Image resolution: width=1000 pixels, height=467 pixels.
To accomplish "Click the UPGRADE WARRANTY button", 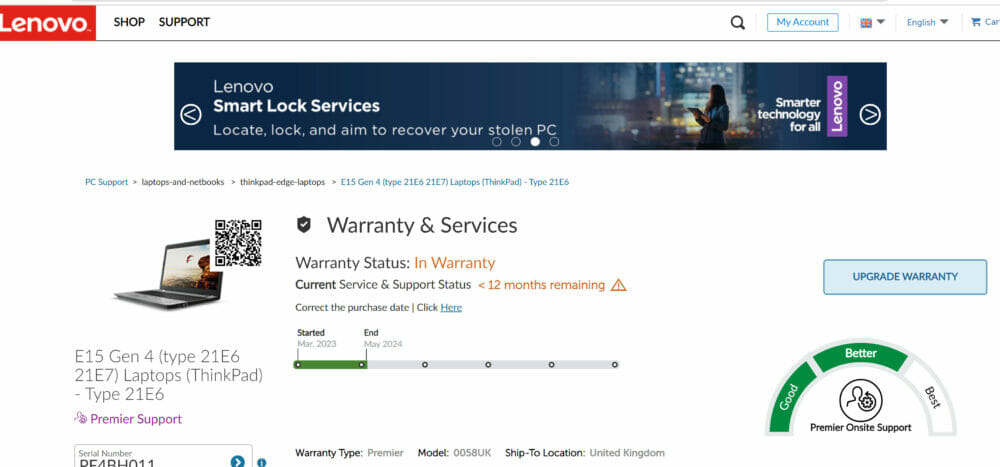I will click(x=905, y=277).
